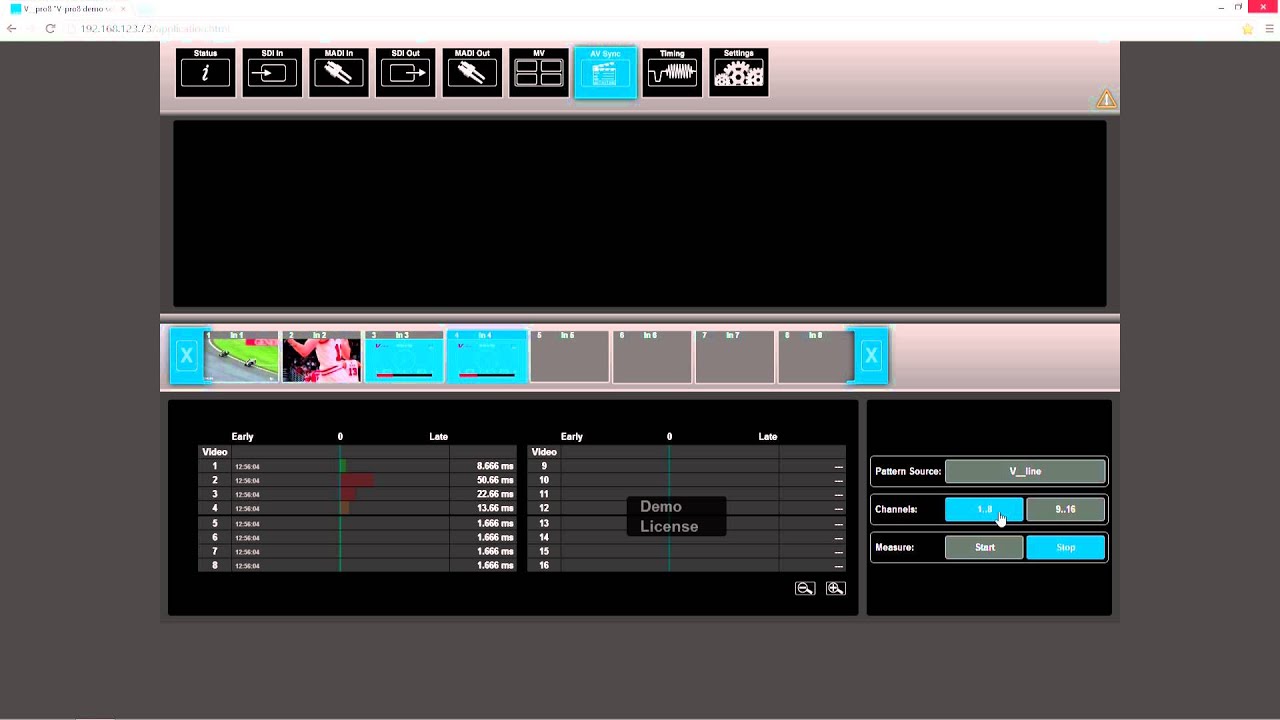This screenshot has width=1280, height=720.
Task: Open the SDI In page
Action: [272, 72]
